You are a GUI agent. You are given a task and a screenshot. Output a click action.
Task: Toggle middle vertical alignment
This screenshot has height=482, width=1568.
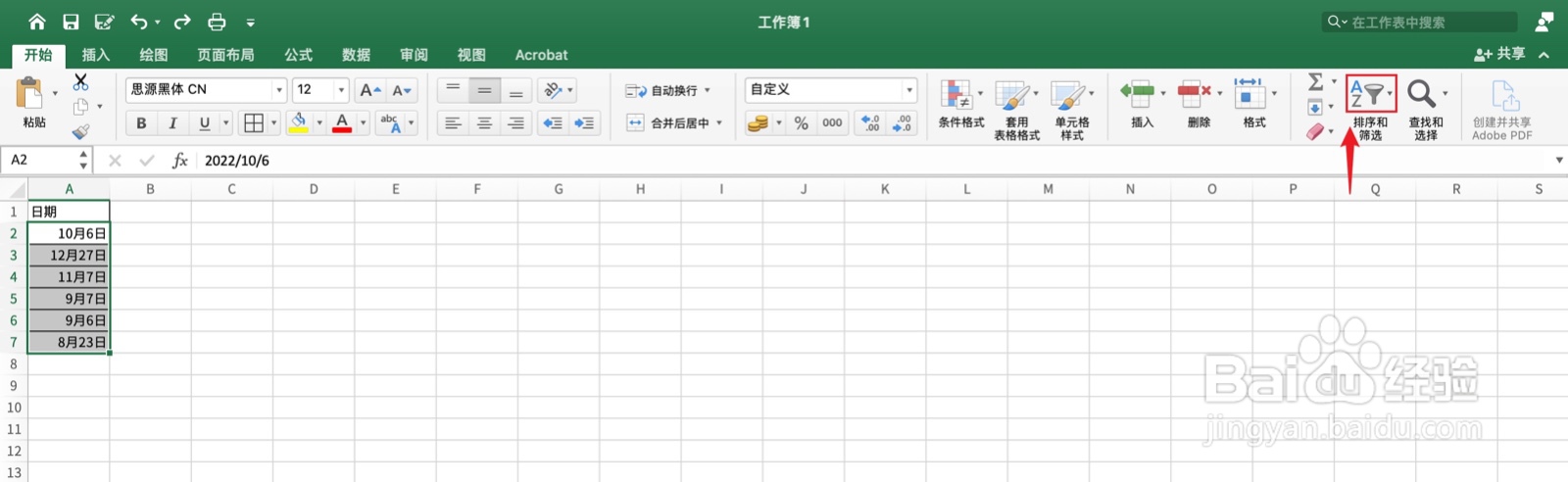484,89
